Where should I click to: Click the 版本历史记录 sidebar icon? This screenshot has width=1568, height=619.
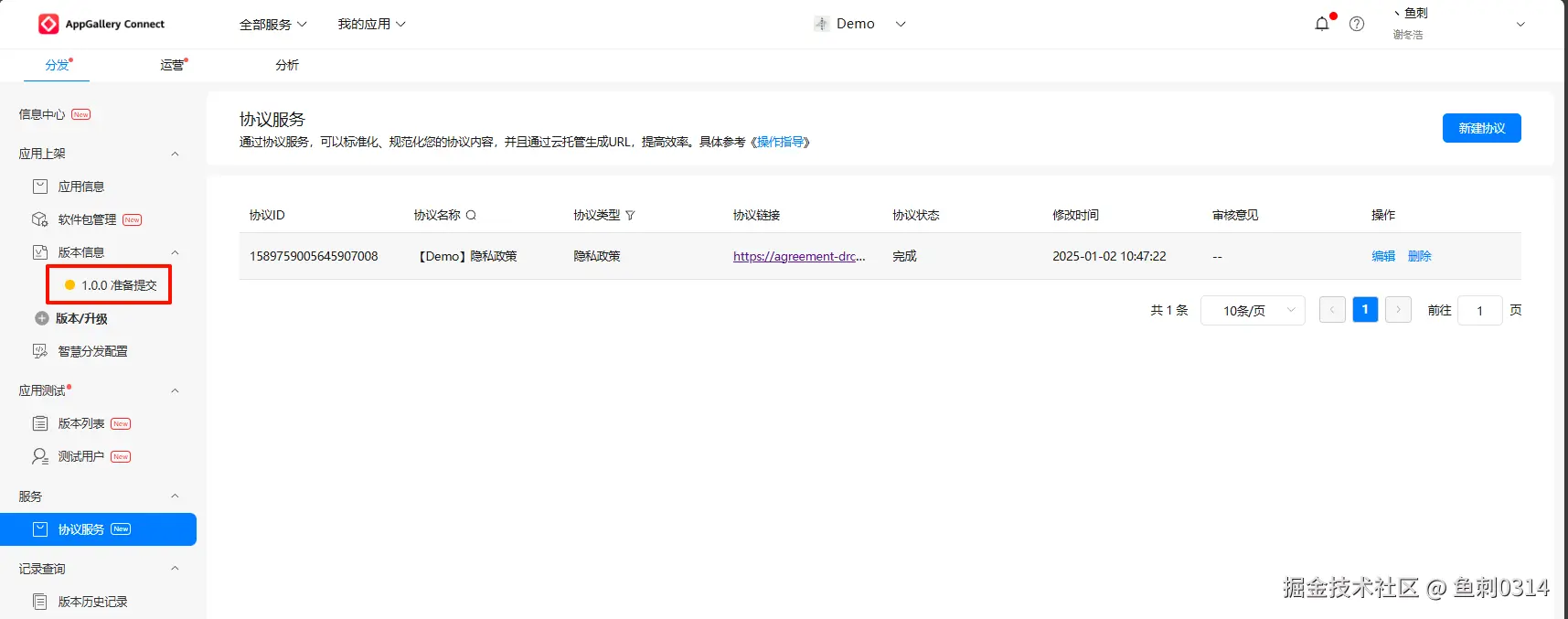click(x=40, y=602)
